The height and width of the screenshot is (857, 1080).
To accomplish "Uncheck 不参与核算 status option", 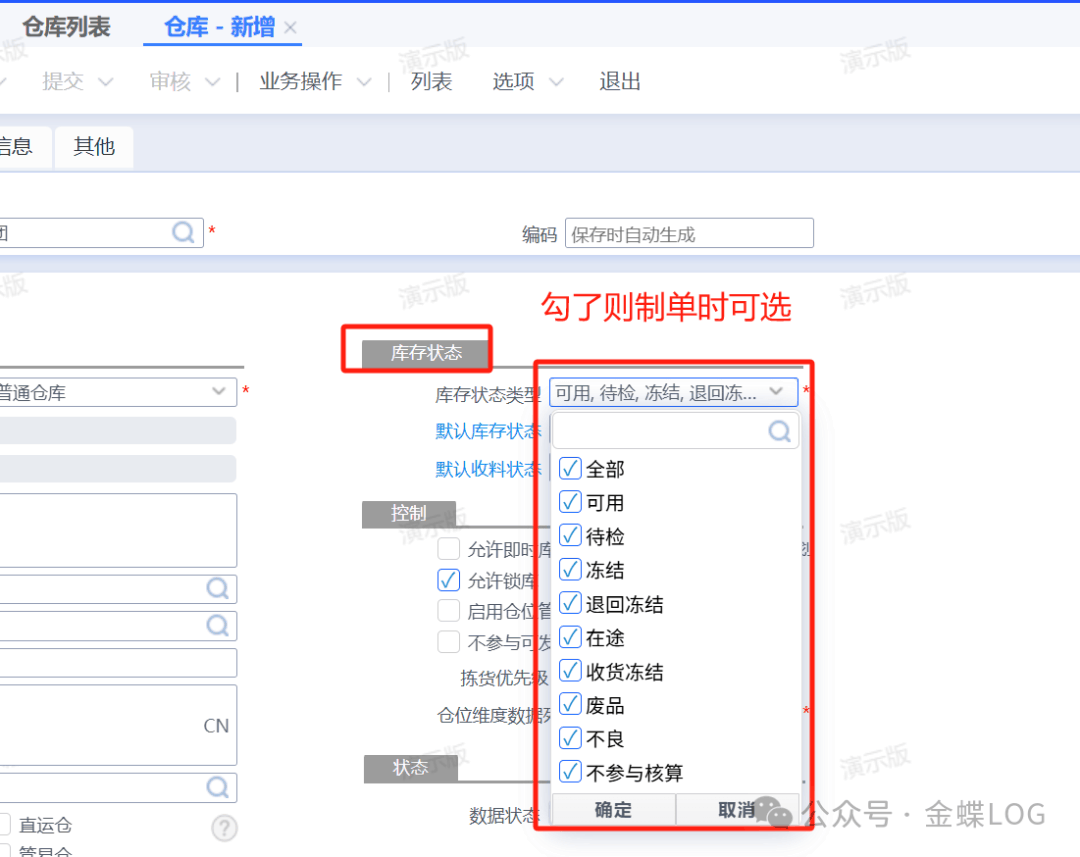I will tap(570, 772).
